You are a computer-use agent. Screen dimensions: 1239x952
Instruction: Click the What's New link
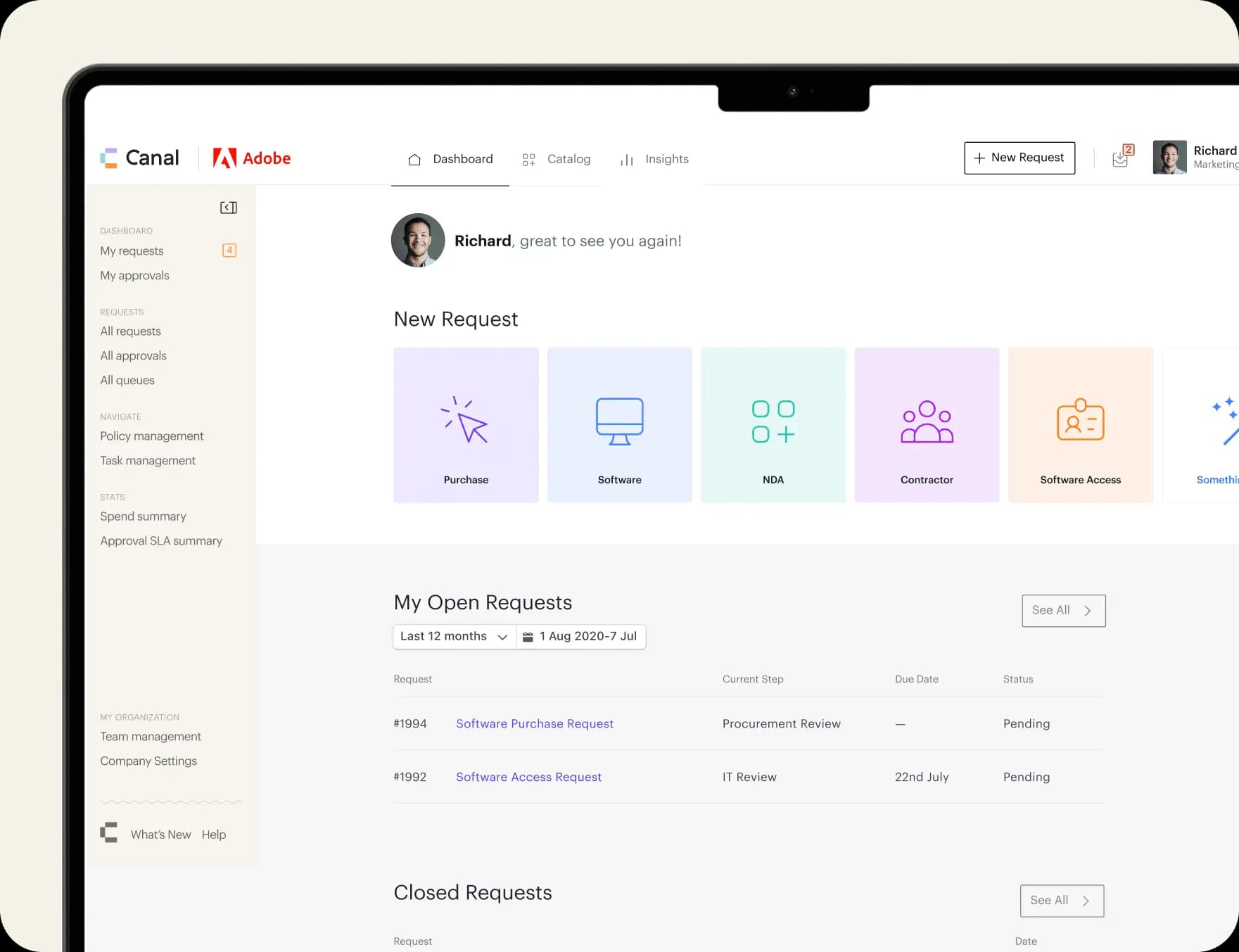pos(161,834)
